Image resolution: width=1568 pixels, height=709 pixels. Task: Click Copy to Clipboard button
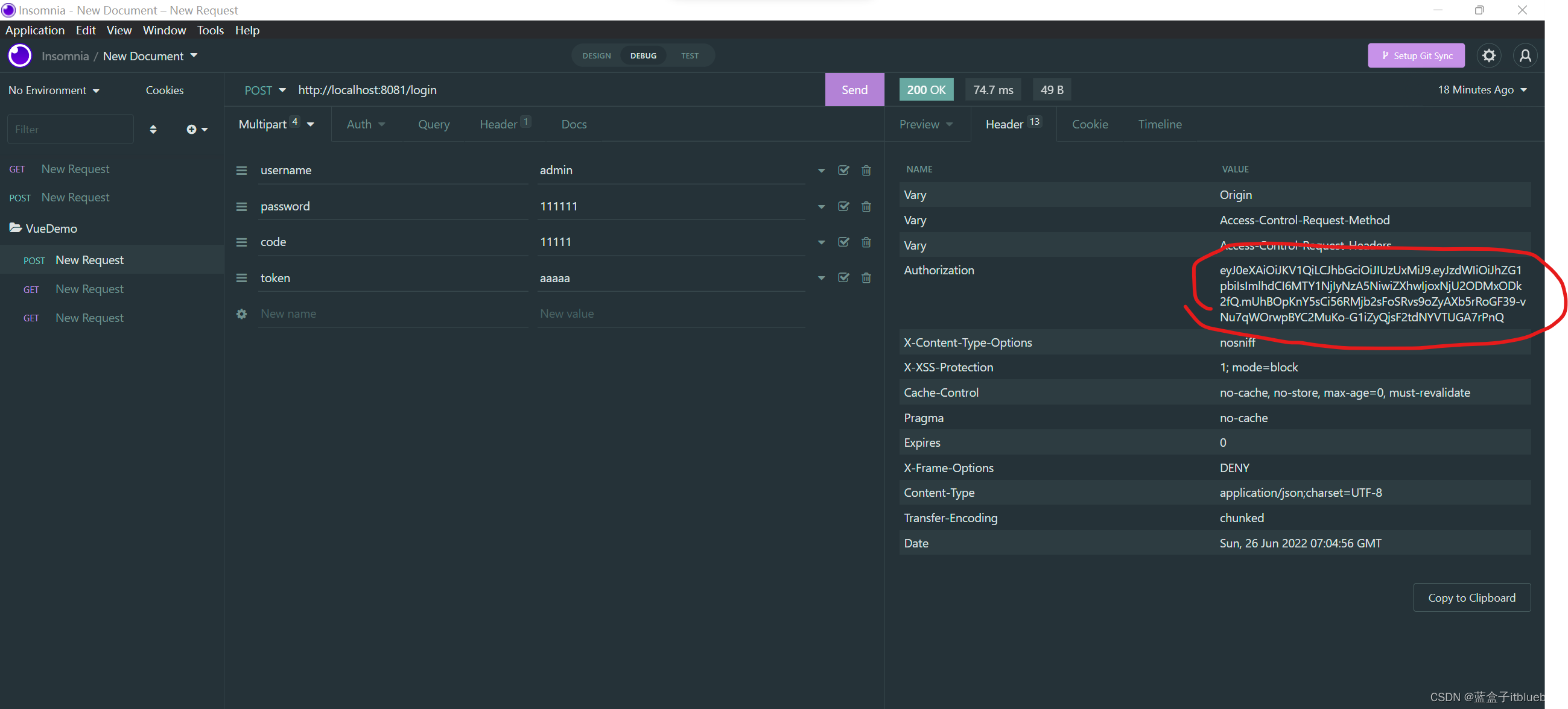(x=1471, y=597)
